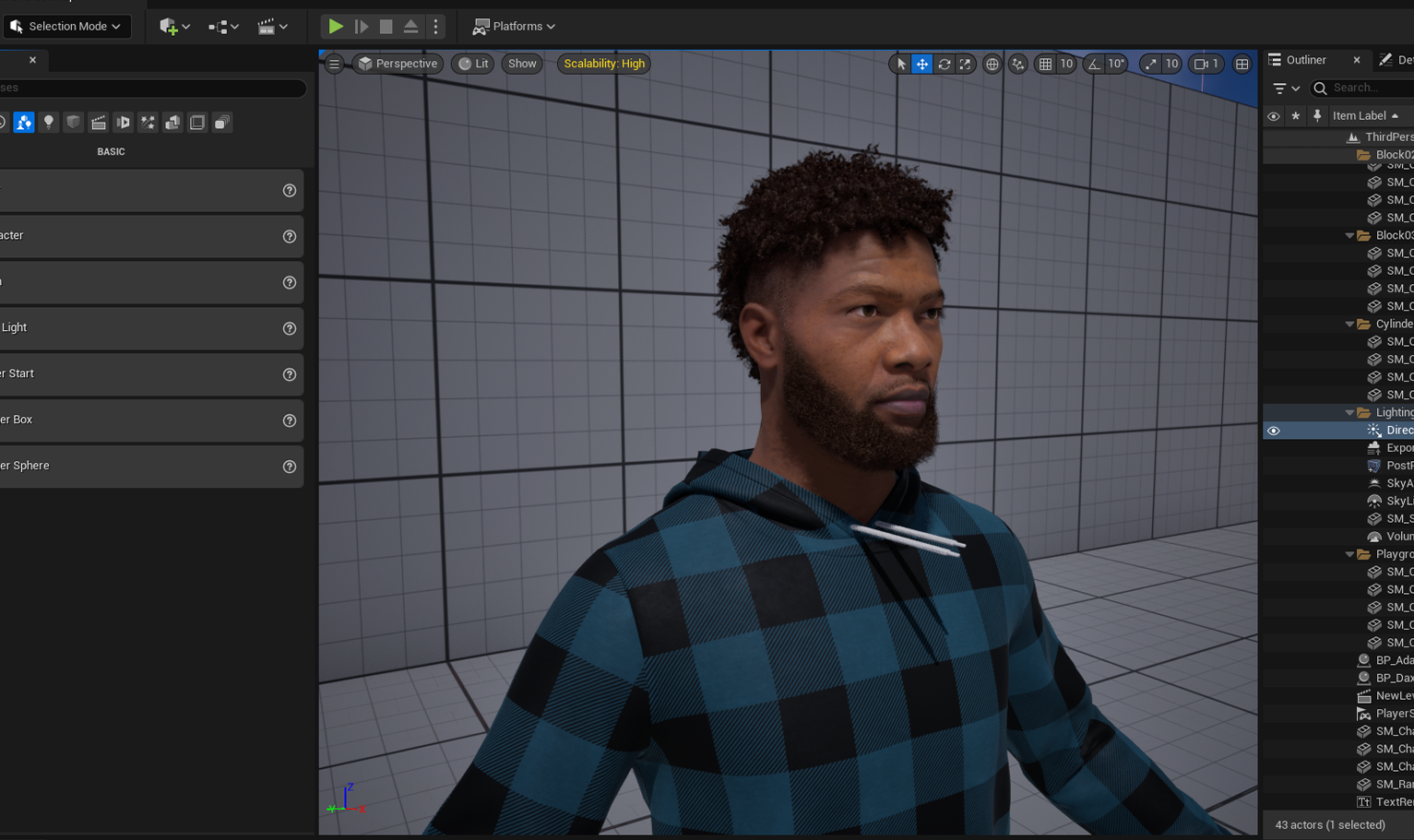Select the Geometry category icon
Image resolution: width=1414 pixels, height=840 pixels.
click(x=172, y=123)
